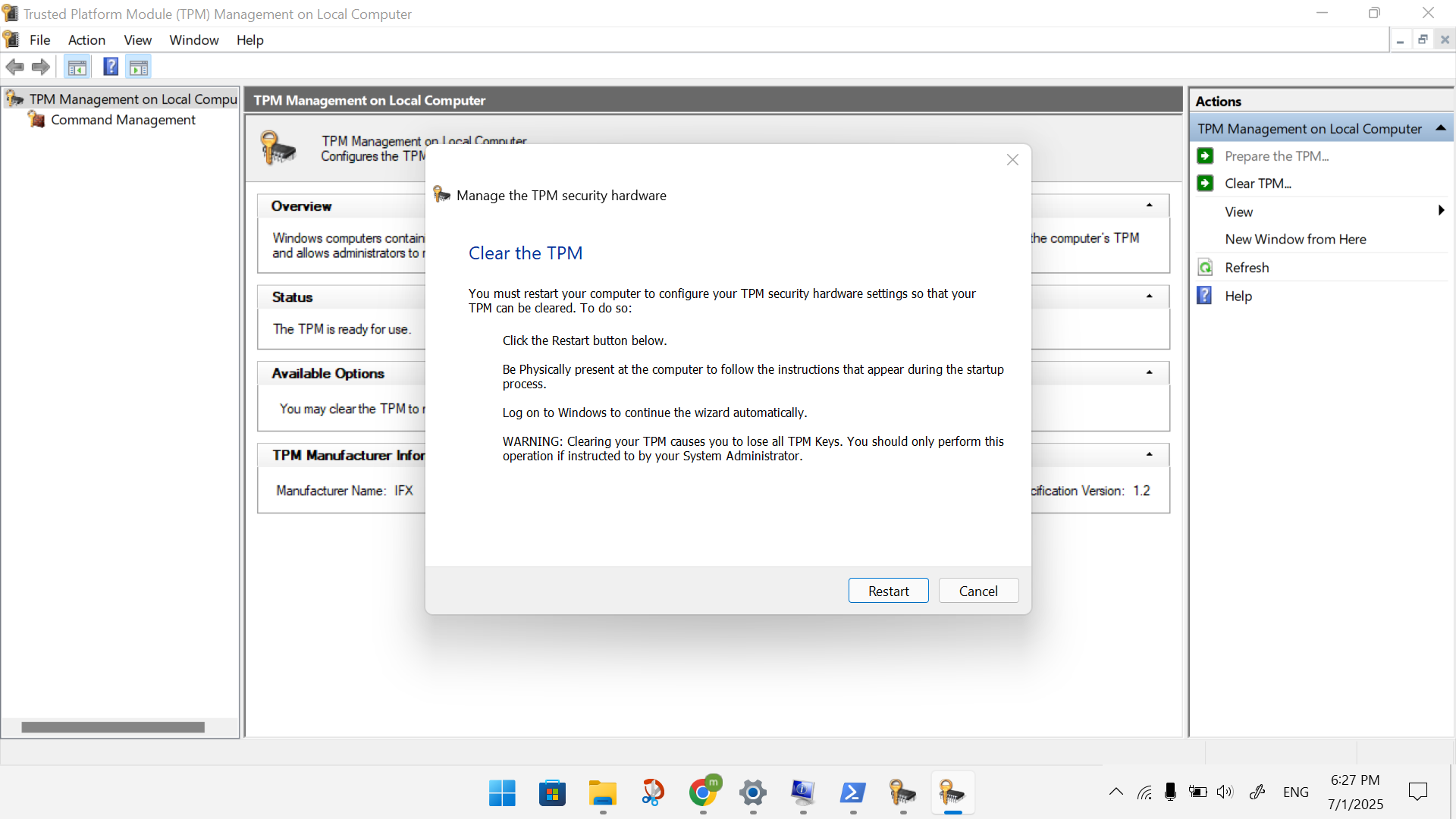Select Command Management tree node
The image size is (1456, 819).
pos(123,120)
